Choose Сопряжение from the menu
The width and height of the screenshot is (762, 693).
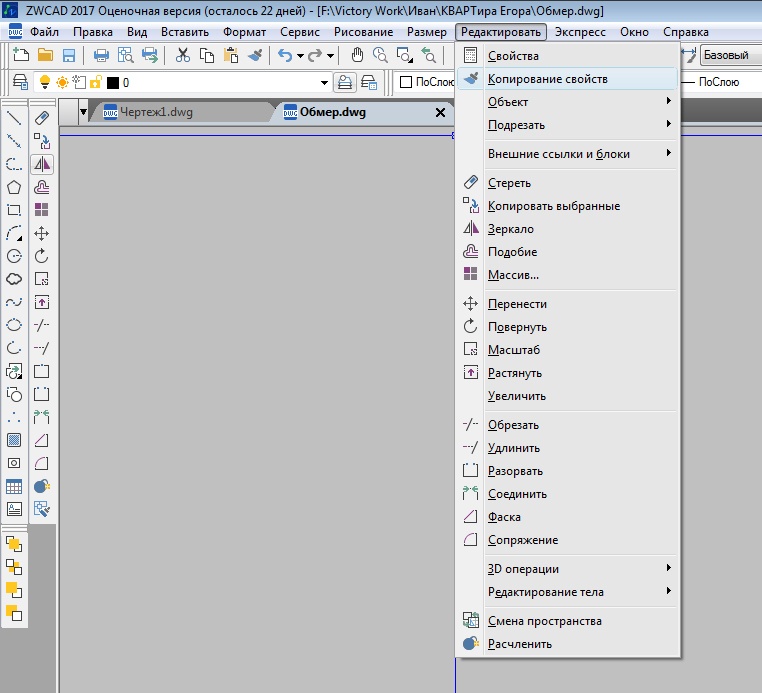pos(567,540)
